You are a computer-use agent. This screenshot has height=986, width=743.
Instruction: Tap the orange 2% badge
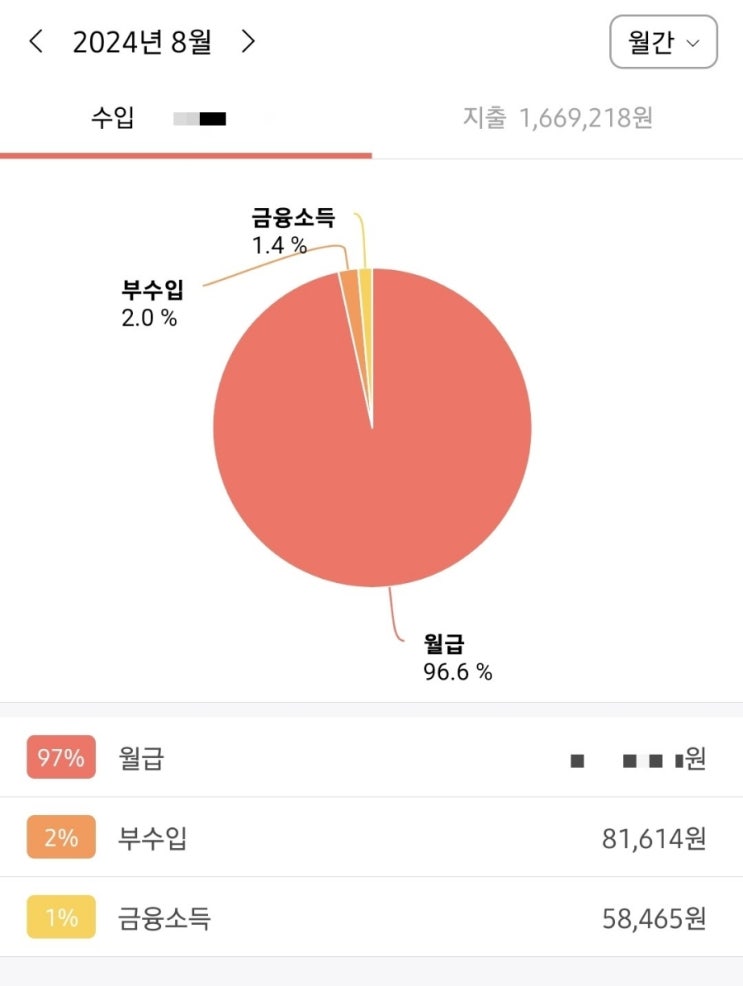pyautogui.click(x=61, y=837)
